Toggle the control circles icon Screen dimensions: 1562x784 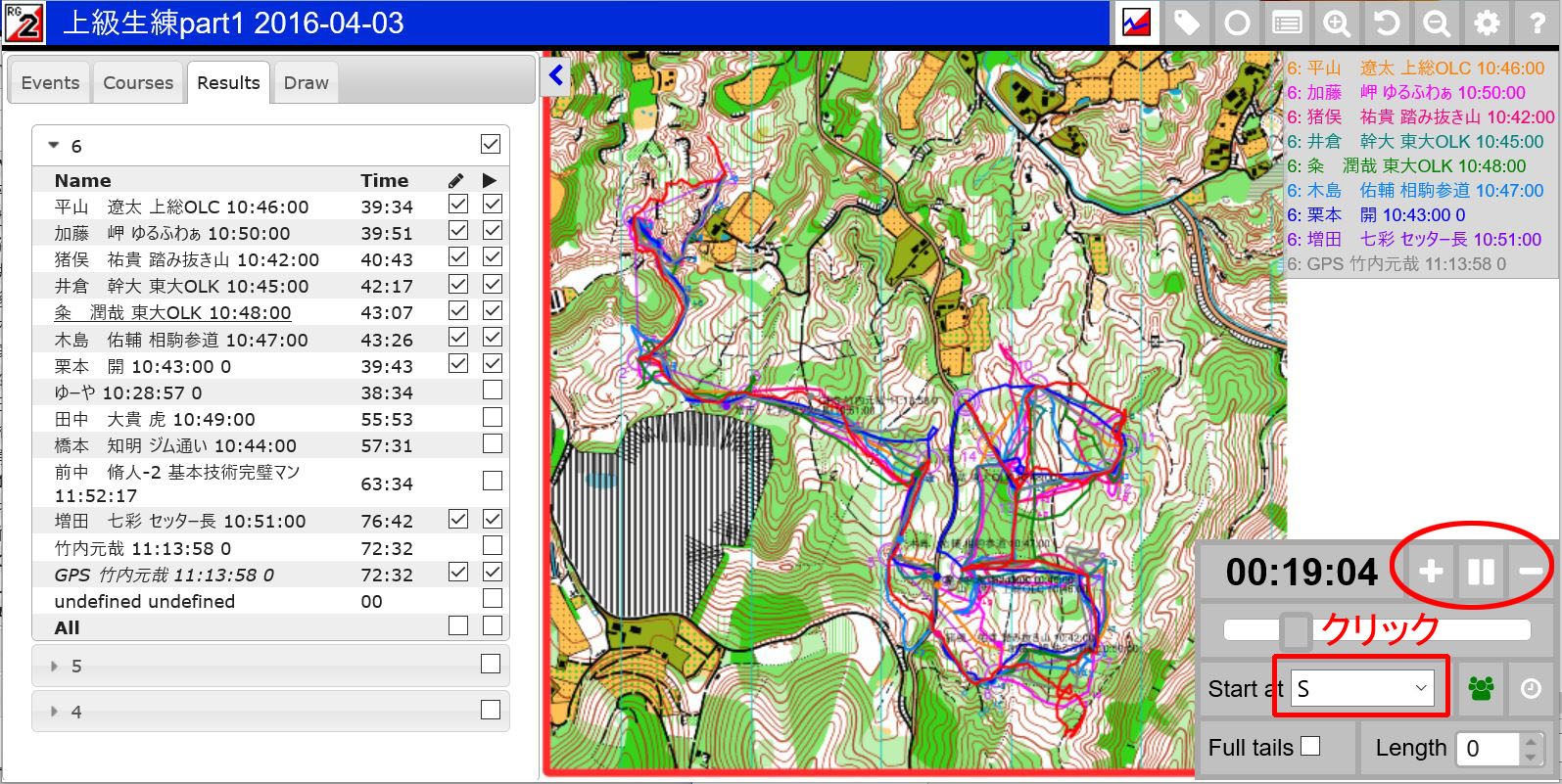pyautogui.click(x=1237, y=23)
